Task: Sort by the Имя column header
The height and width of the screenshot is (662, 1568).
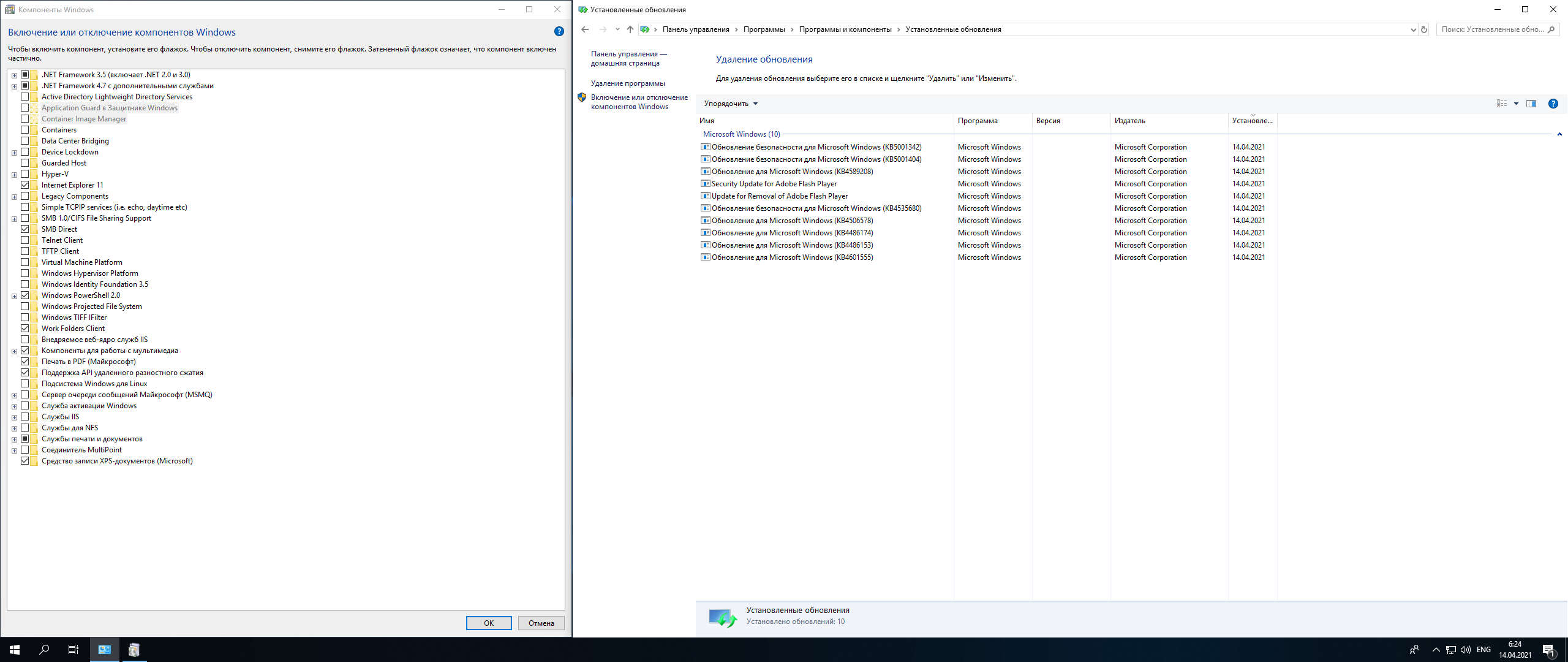Action: point(824,121)
